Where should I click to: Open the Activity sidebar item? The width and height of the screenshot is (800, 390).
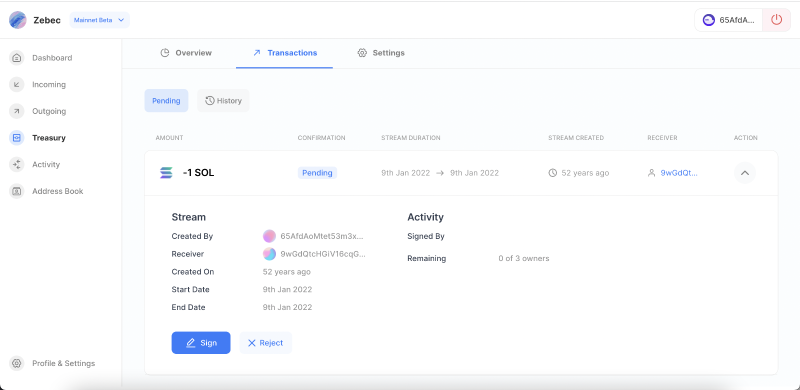click(x=46, y=164)
